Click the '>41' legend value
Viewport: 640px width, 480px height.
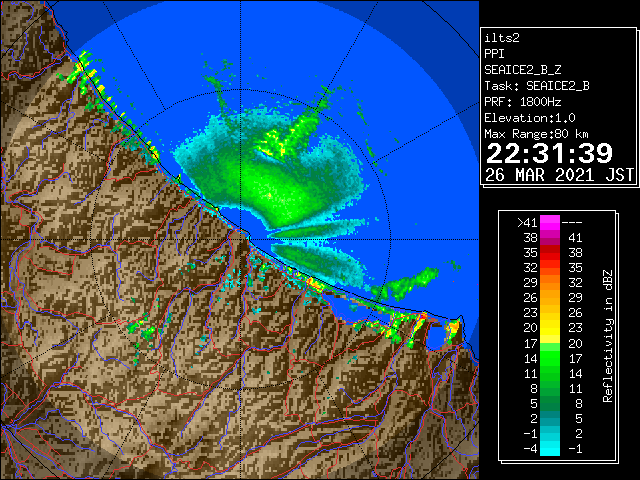click(x=527, y=223)
